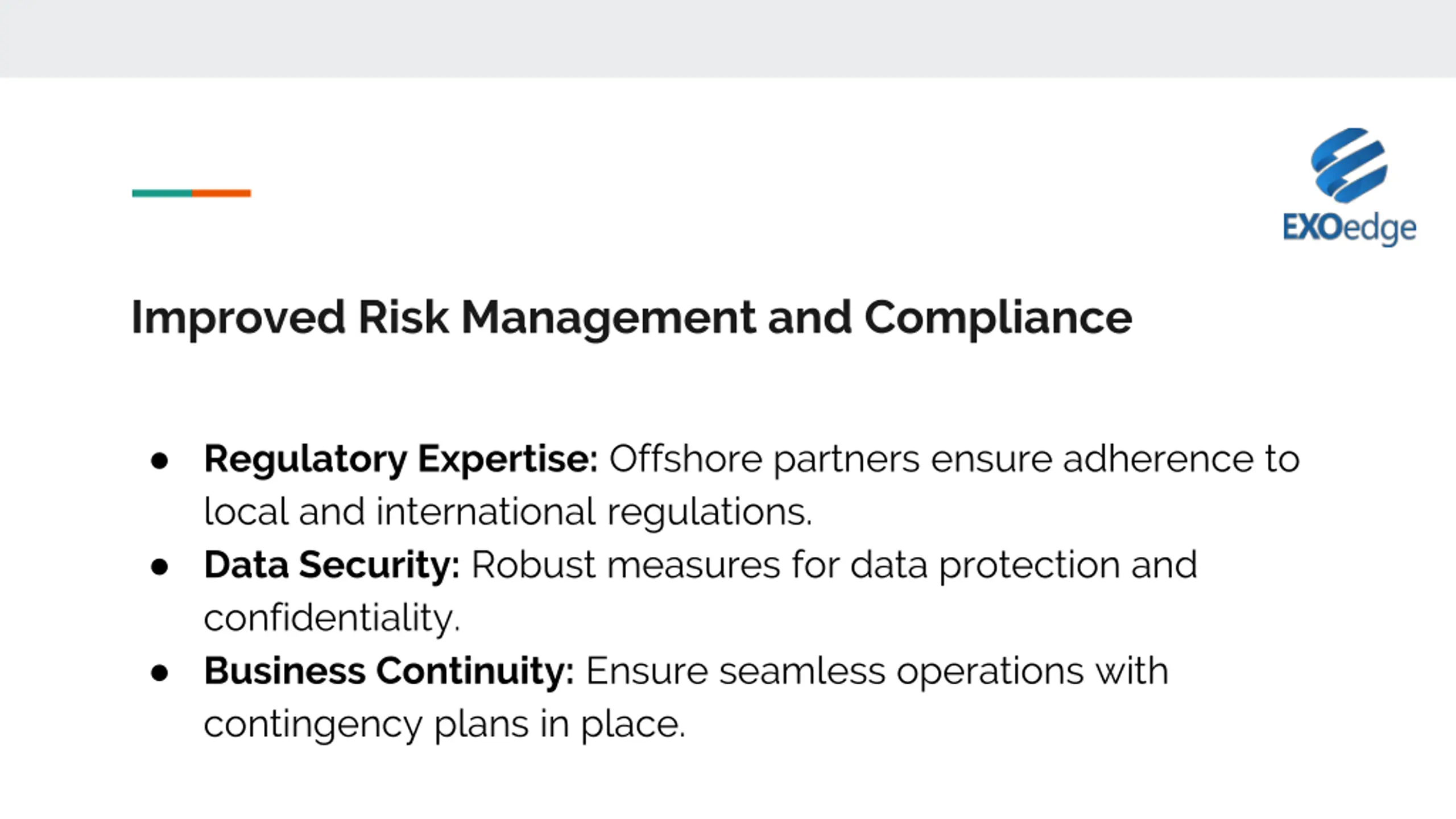Click the bullet dot beside Data Security
Image resolution: width=1456 pixels, height=819 pixels.
pyautogui.click(x=159, y=566)
